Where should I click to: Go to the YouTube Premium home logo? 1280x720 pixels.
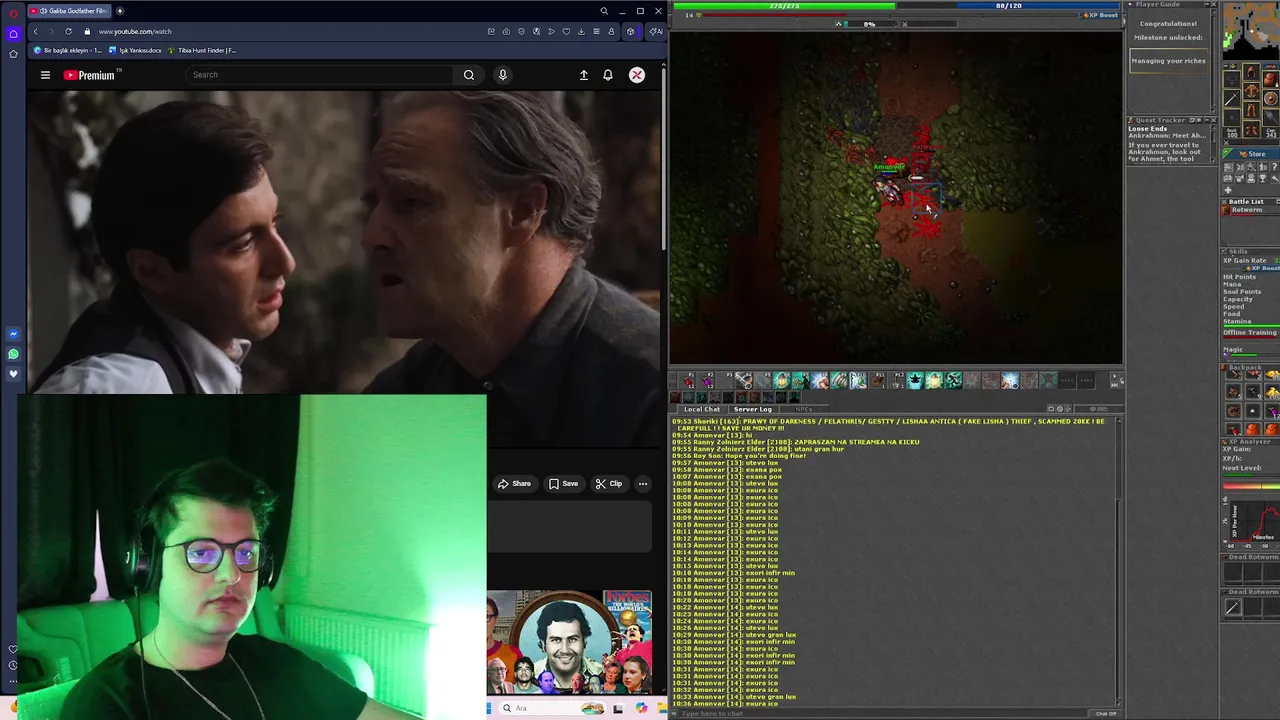(x=92, y=75)
